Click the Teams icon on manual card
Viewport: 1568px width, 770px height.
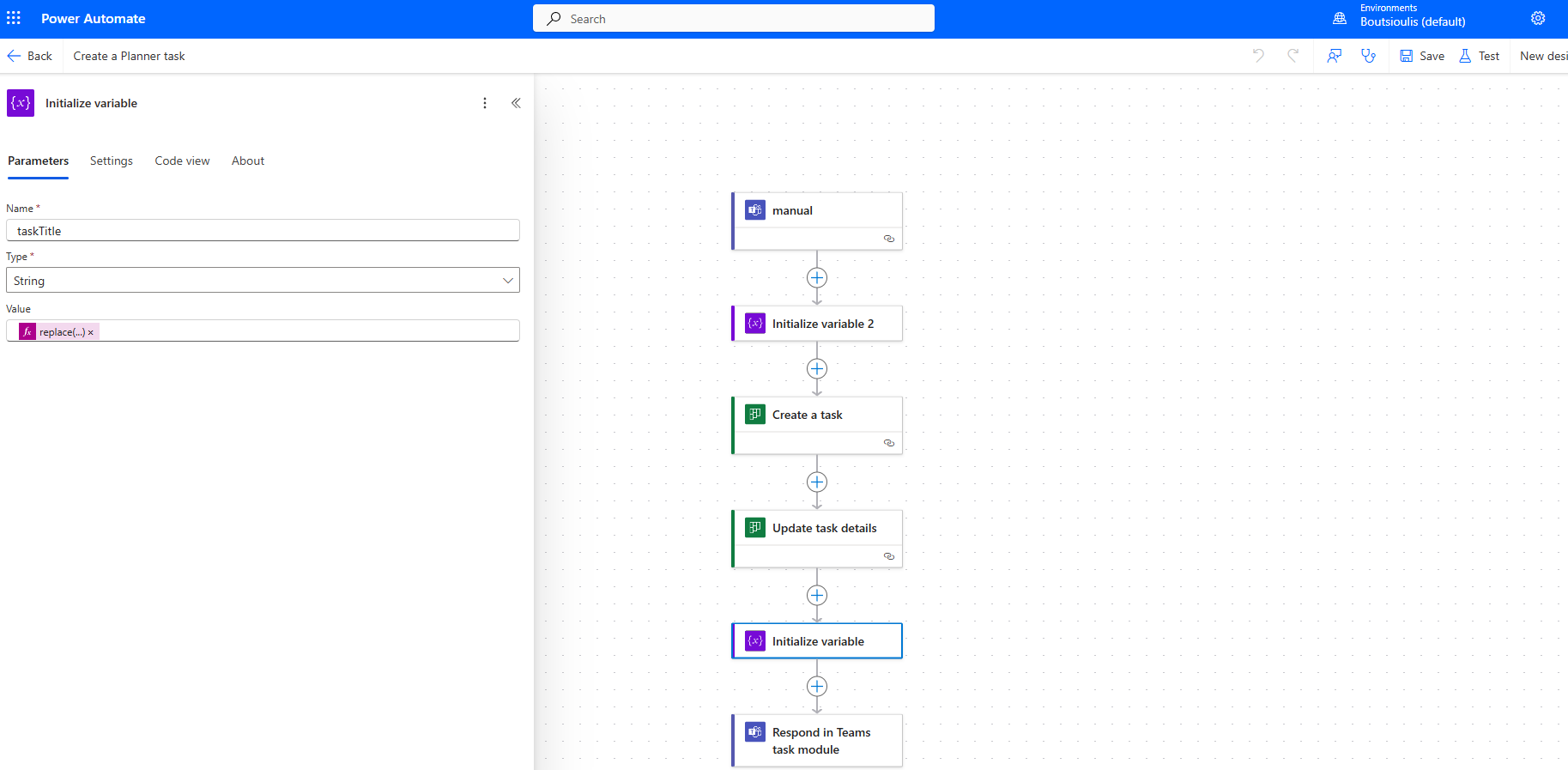[755, 210]
